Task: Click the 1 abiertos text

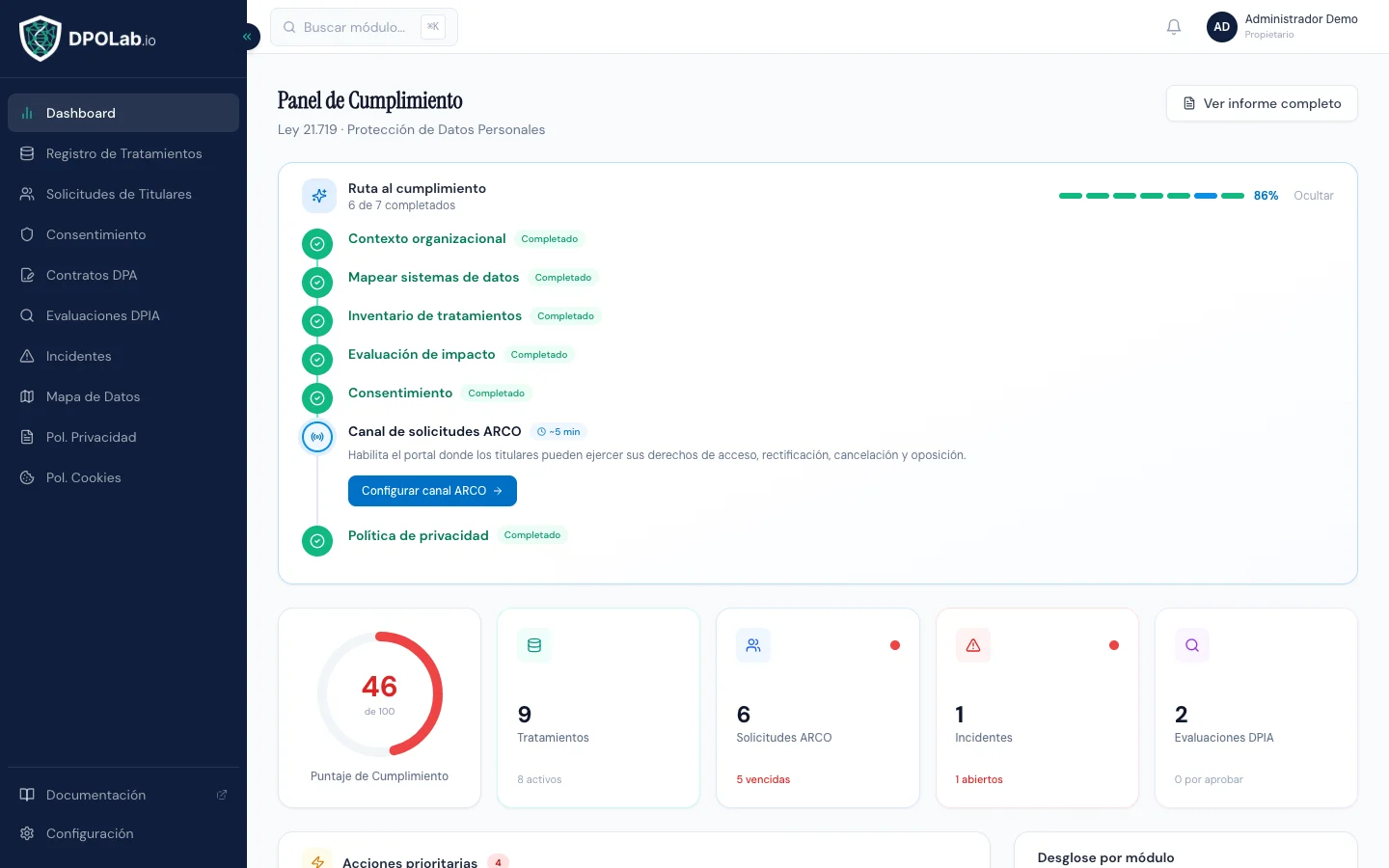Action: click(x=979, y=779)
